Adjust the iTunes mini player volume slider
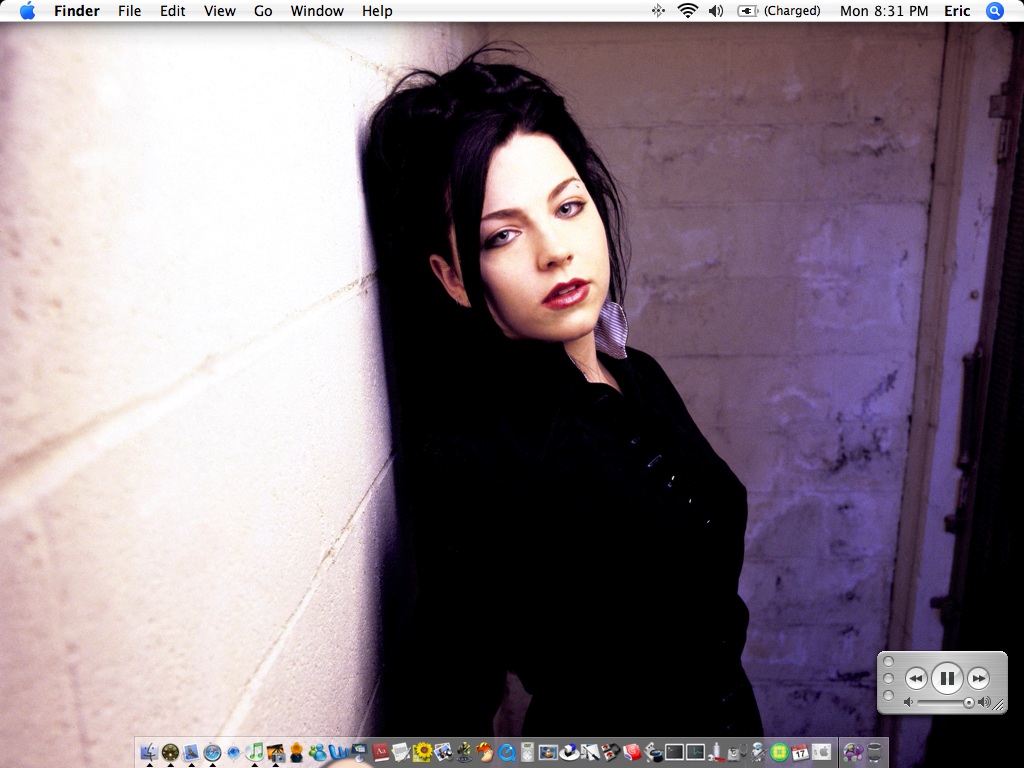The image size is (1024, 768). click(946, 703)
